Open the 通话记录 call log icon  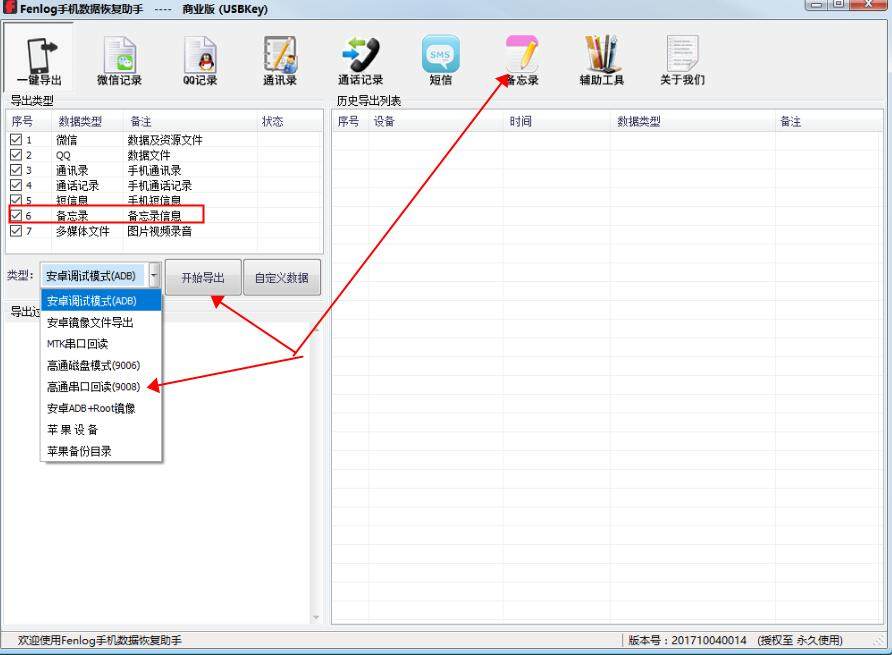[x=361, y=60]
